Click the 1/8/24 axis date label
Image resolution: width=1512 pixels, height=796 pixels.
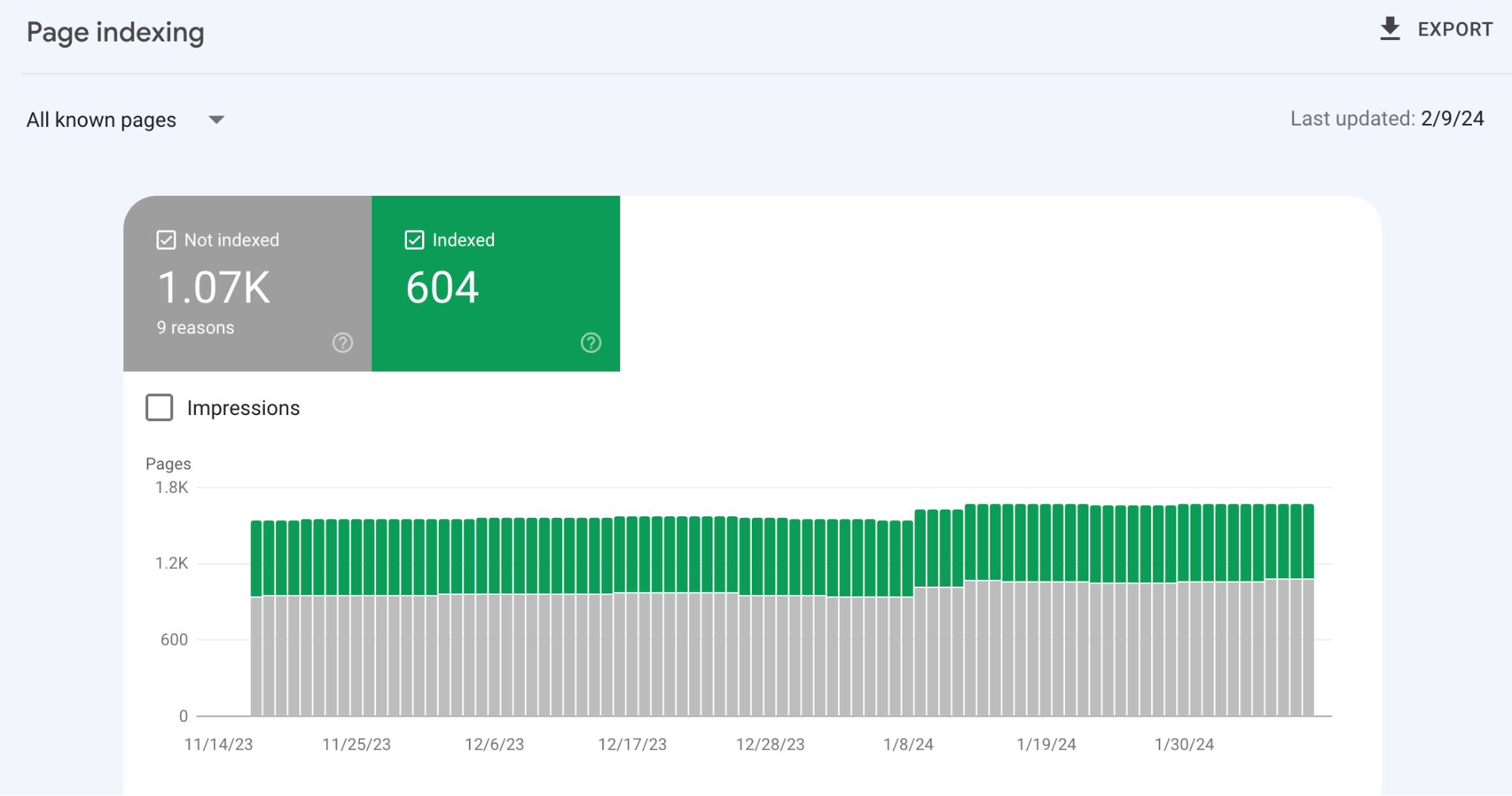click(x=908, y=744)
